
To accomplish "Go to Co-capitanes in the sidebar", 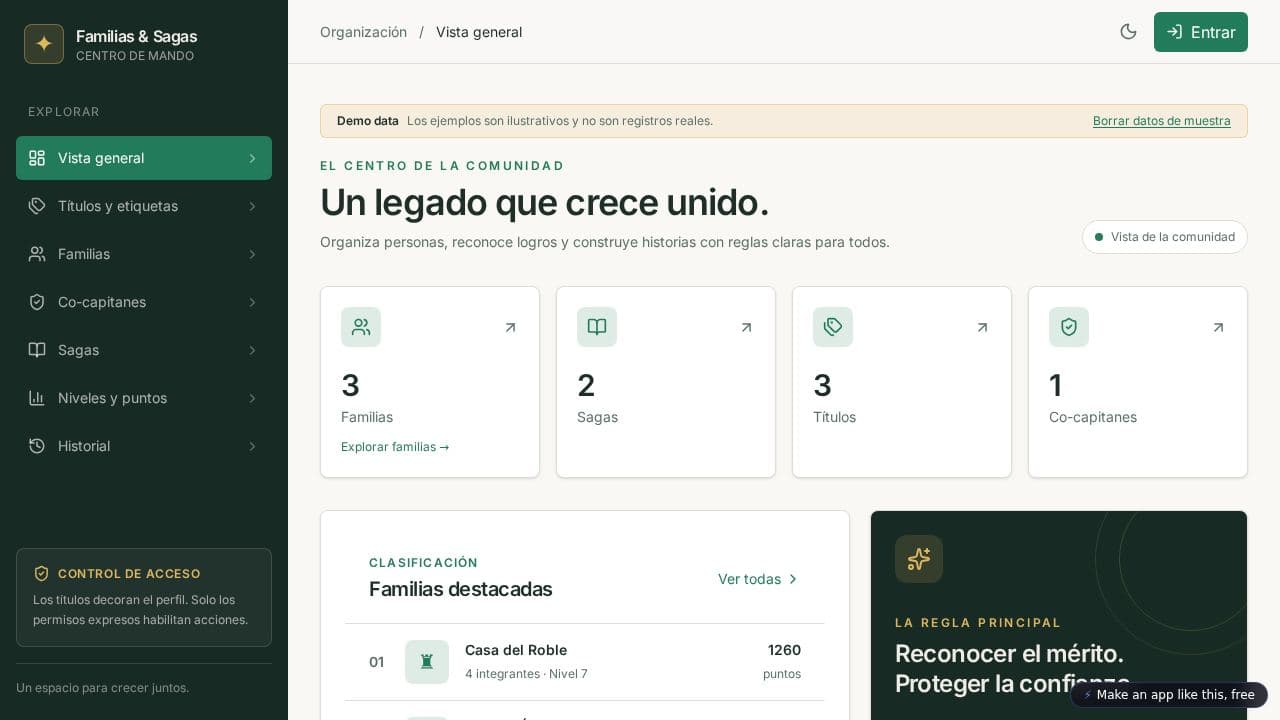I will pos(144,302).
